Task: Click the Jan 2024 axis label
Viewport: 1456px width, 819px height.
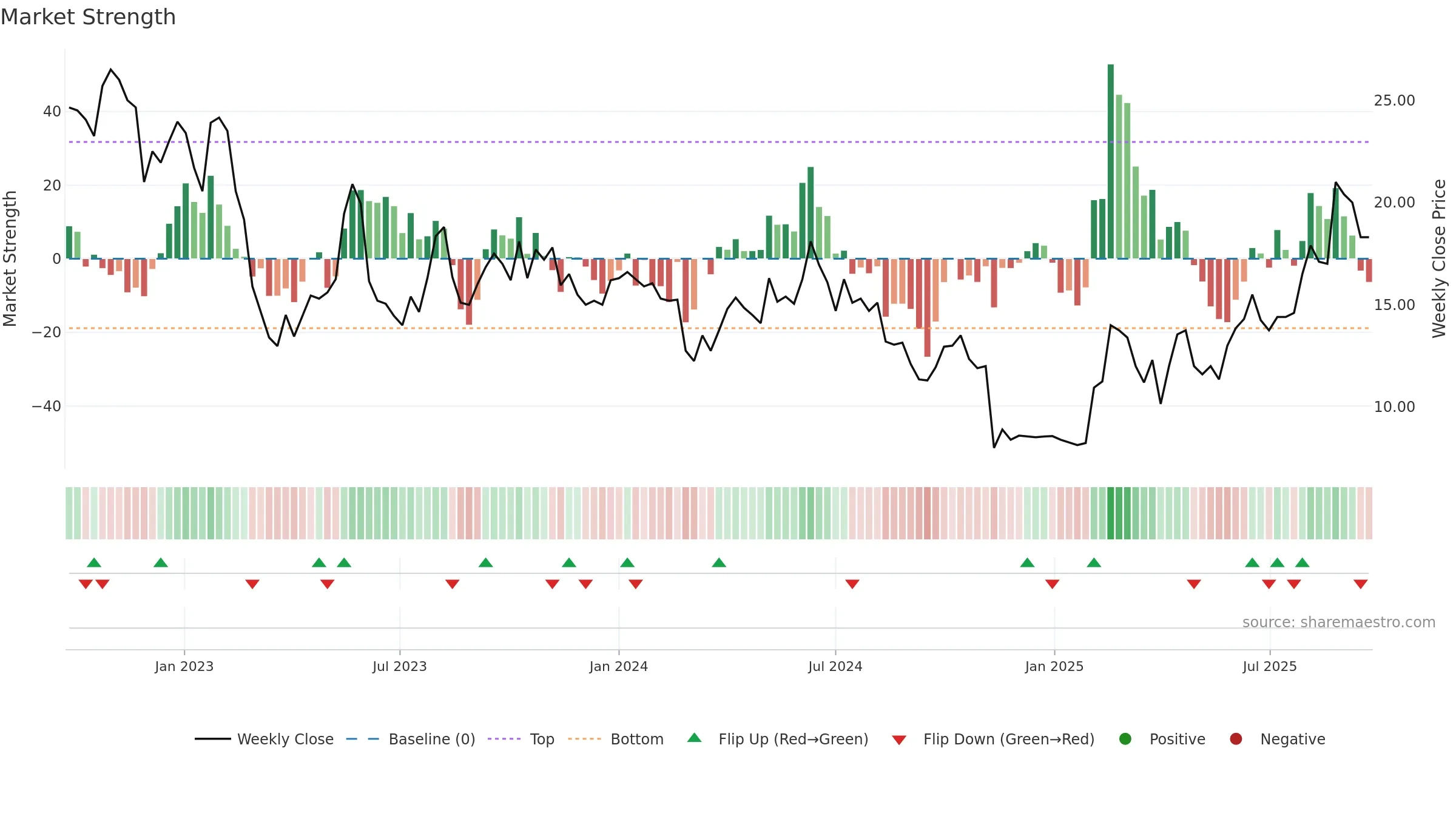Action: point(618,666)
